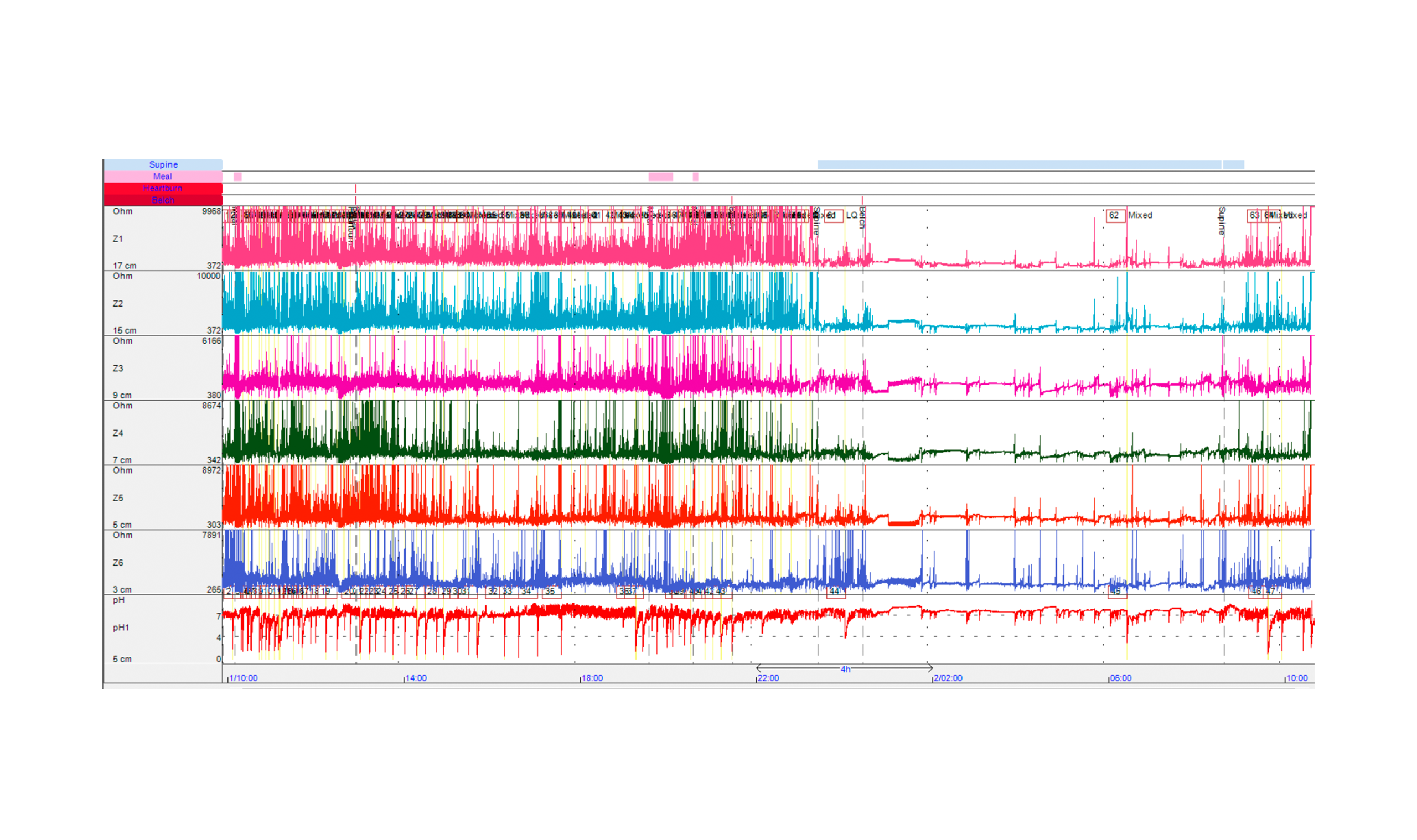Select the Supine row label
The width and height of the screenshot is (1417, 840).
point(163,165)
